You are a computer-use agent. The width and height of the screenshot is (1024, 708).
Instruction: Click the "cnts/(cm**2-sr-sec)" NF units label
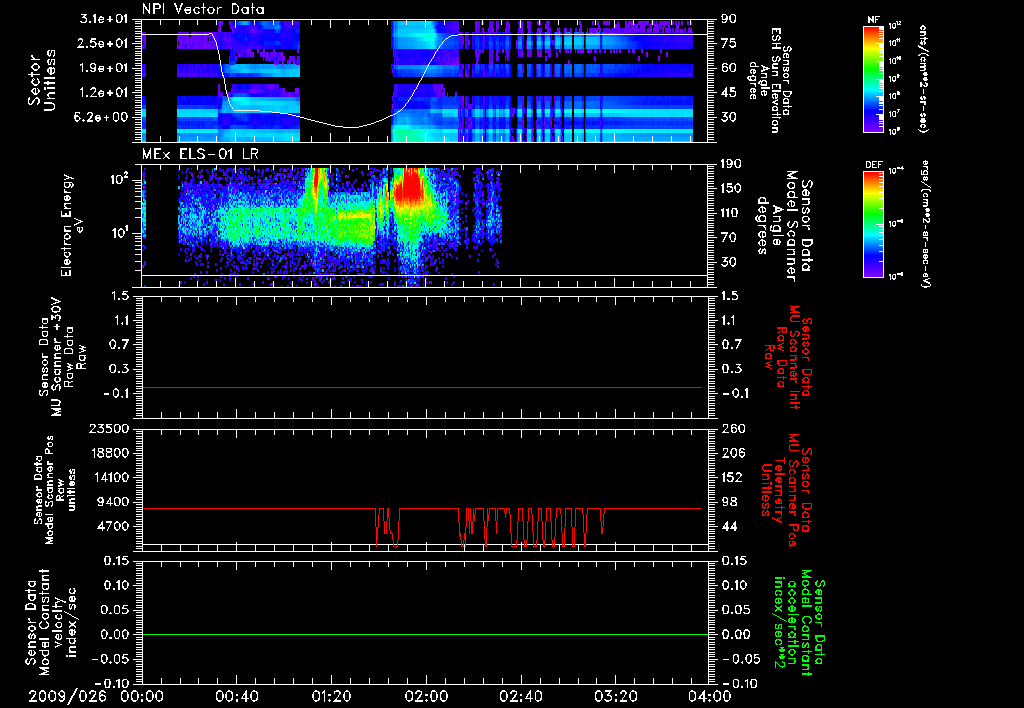point(923,79)
